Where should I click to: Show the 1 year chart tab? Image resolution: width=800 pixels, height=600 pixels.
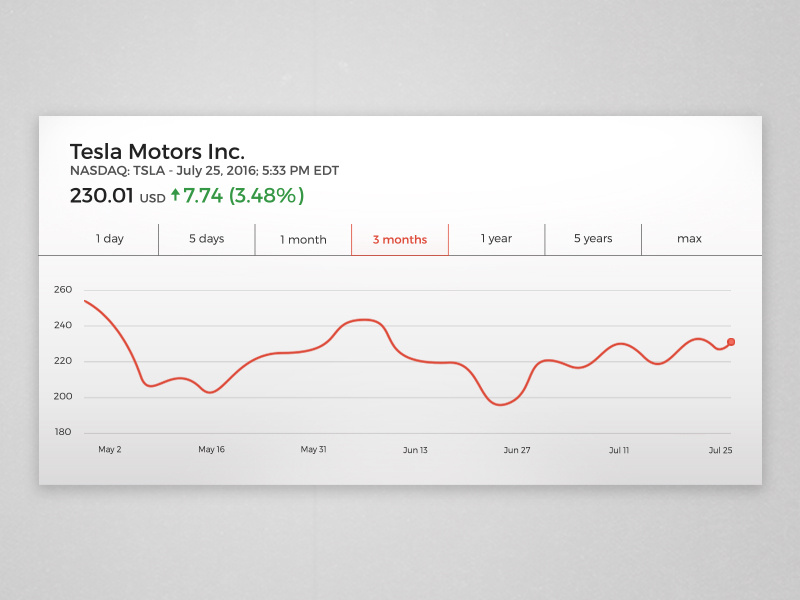pos(496,239)
